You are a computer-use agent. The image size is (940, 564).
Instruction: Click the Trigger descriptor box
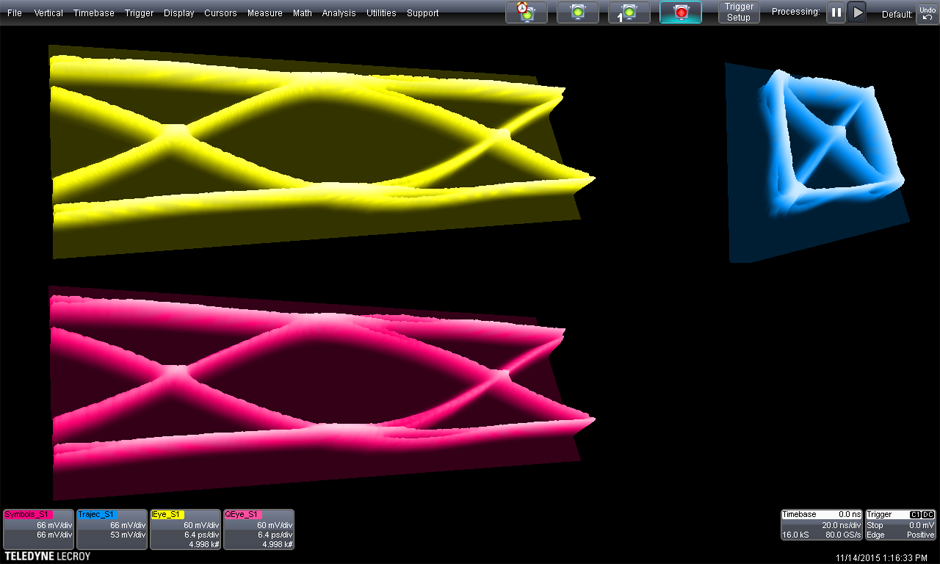[900, 525]
